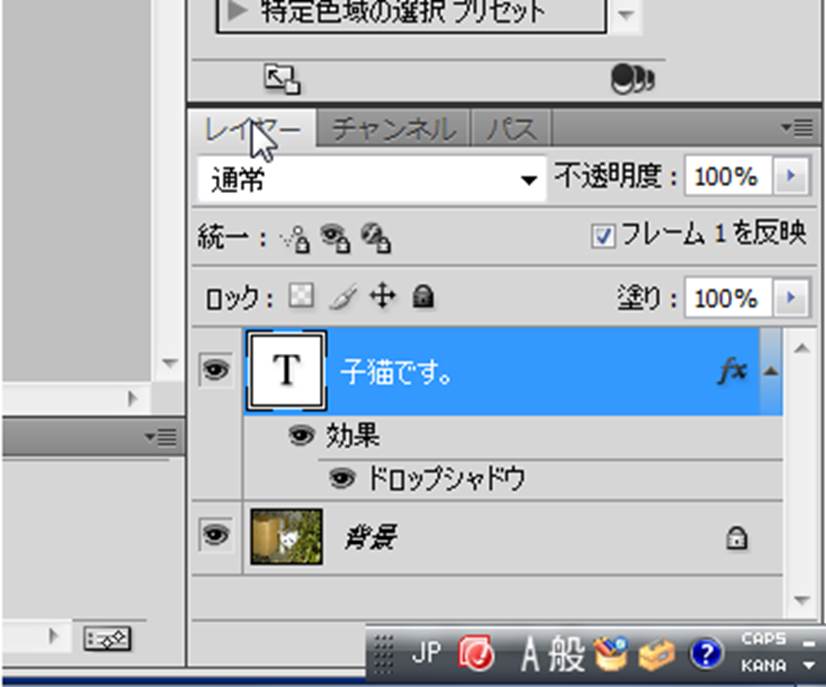Open the 通常 blend mode dropdown

pyautogui.click(x=528, y=180)
